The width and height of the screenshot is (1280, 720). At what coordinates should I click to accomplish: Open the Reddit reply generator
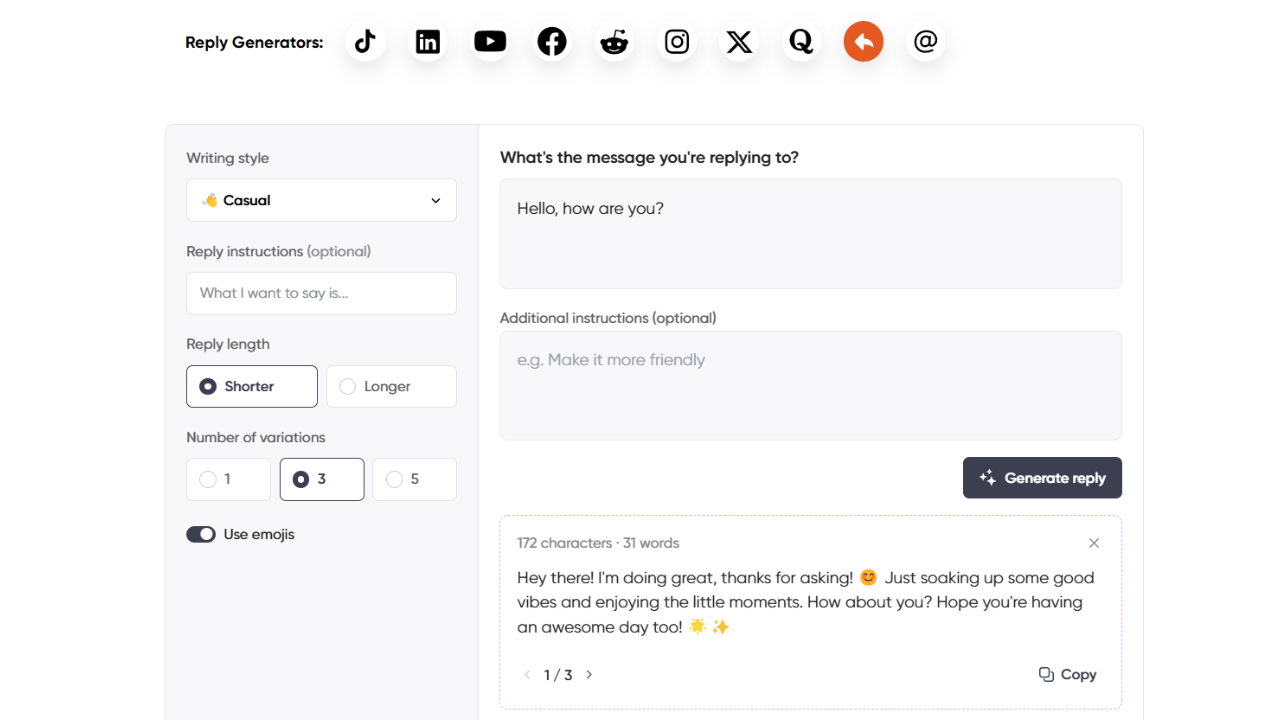[614, 41]
